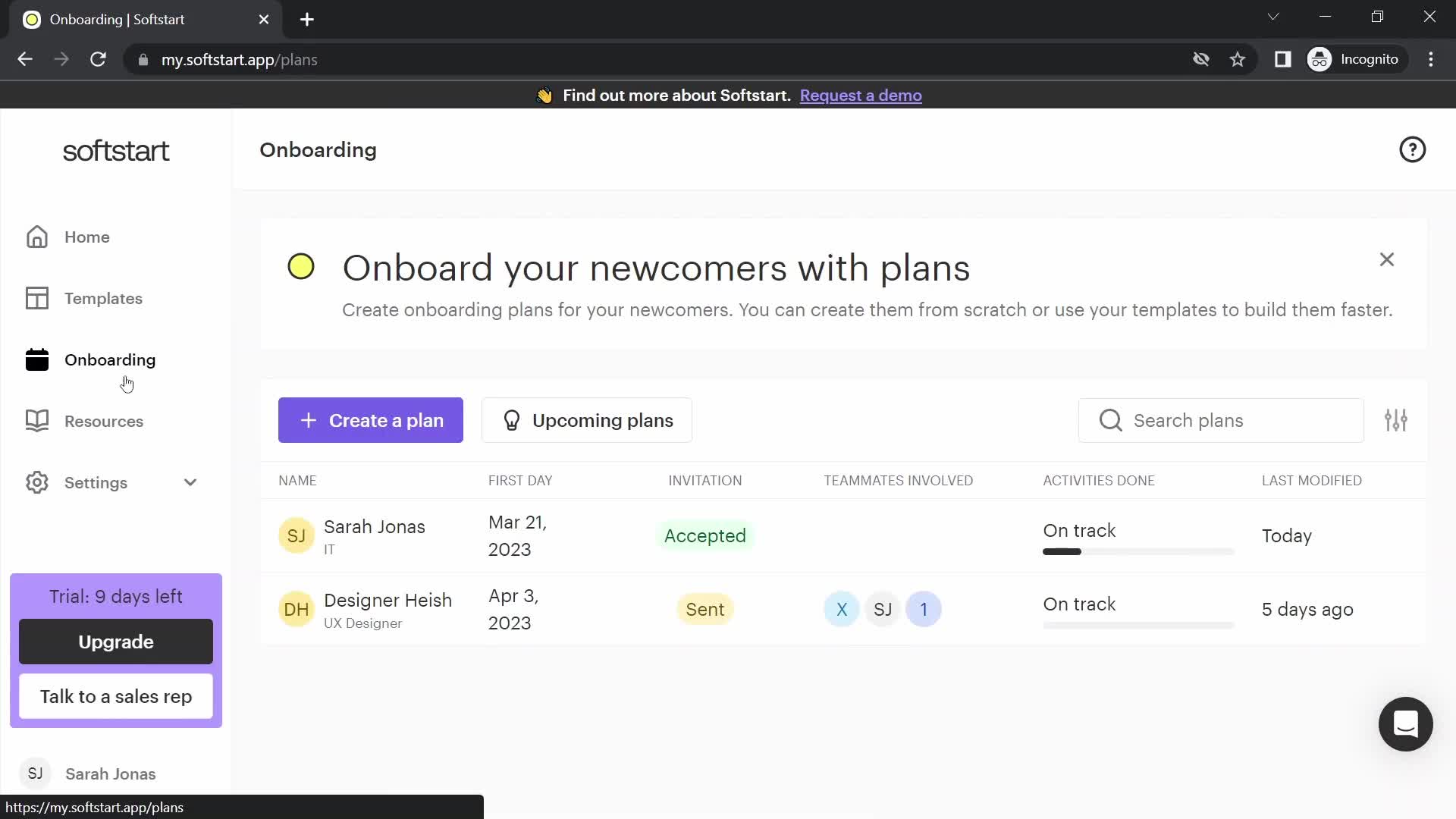Open the plan filters icon
1456x819 pixels.
(1396, 420)
